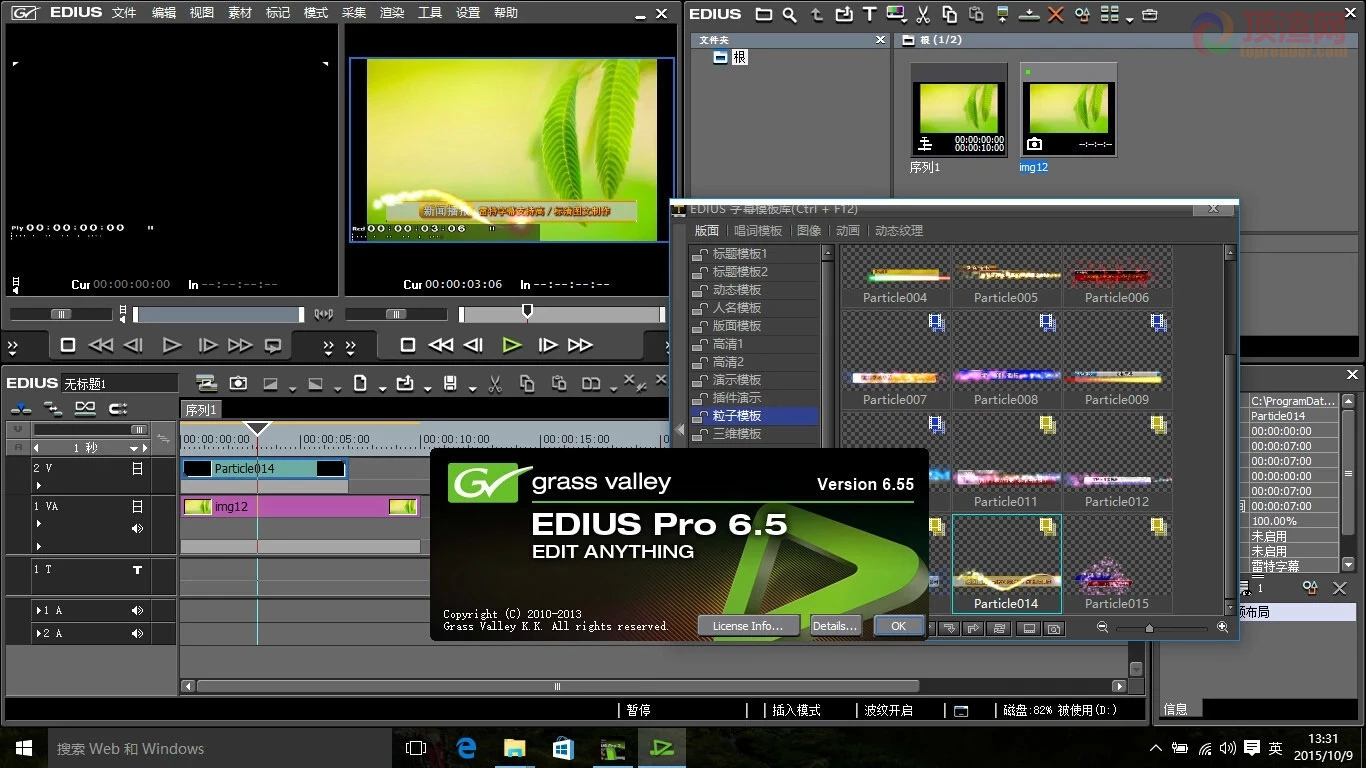Click the color bars clip icon in bin

(x=896, y=14)
